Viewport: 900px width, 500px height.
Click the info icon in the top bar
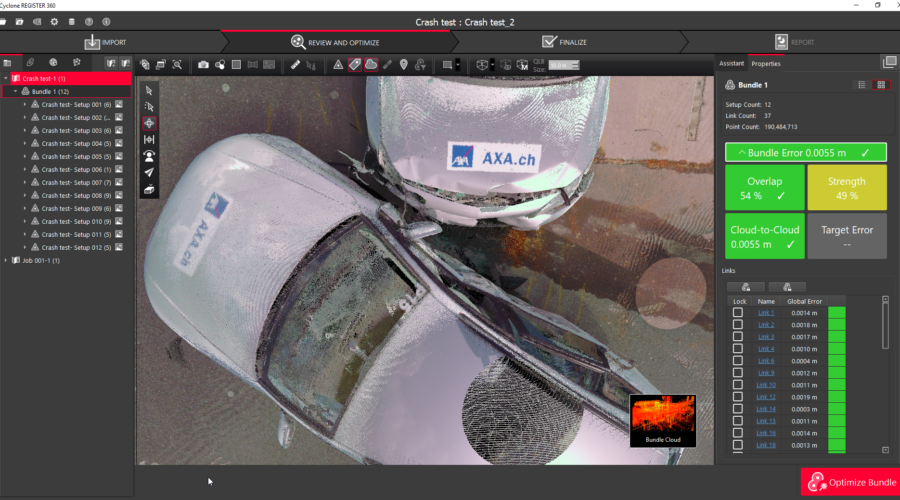coord(106,22)
